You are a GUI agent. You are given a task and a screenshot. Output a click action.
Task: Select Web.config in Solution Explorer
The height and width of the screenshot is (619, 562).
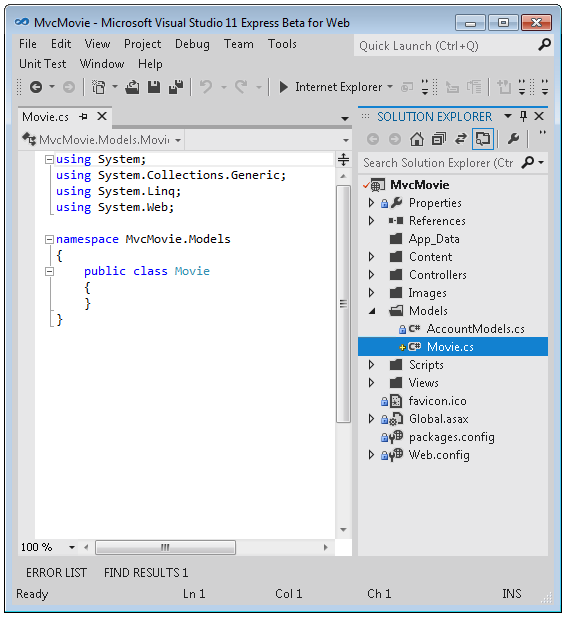[439, 455]
